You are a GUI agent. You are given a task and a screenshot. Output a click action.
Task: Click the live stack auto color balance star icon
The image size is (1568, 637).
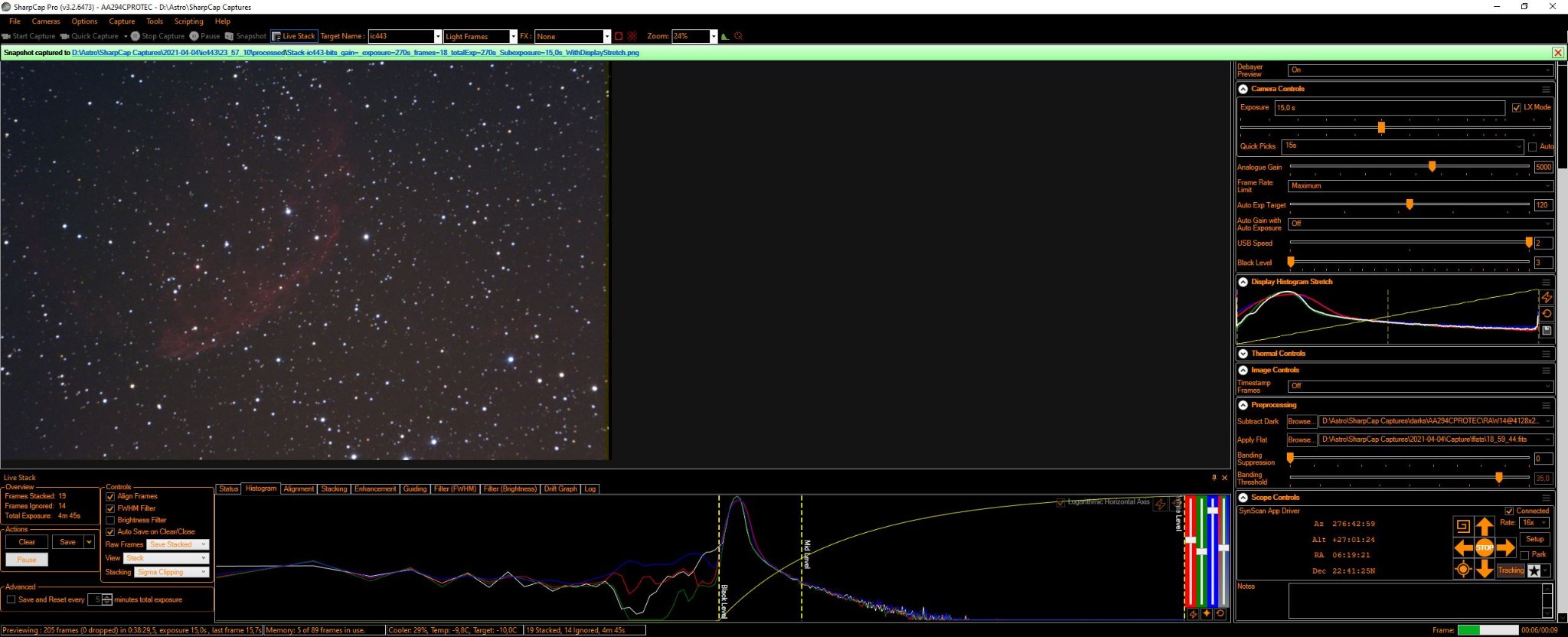[1207, 614]
